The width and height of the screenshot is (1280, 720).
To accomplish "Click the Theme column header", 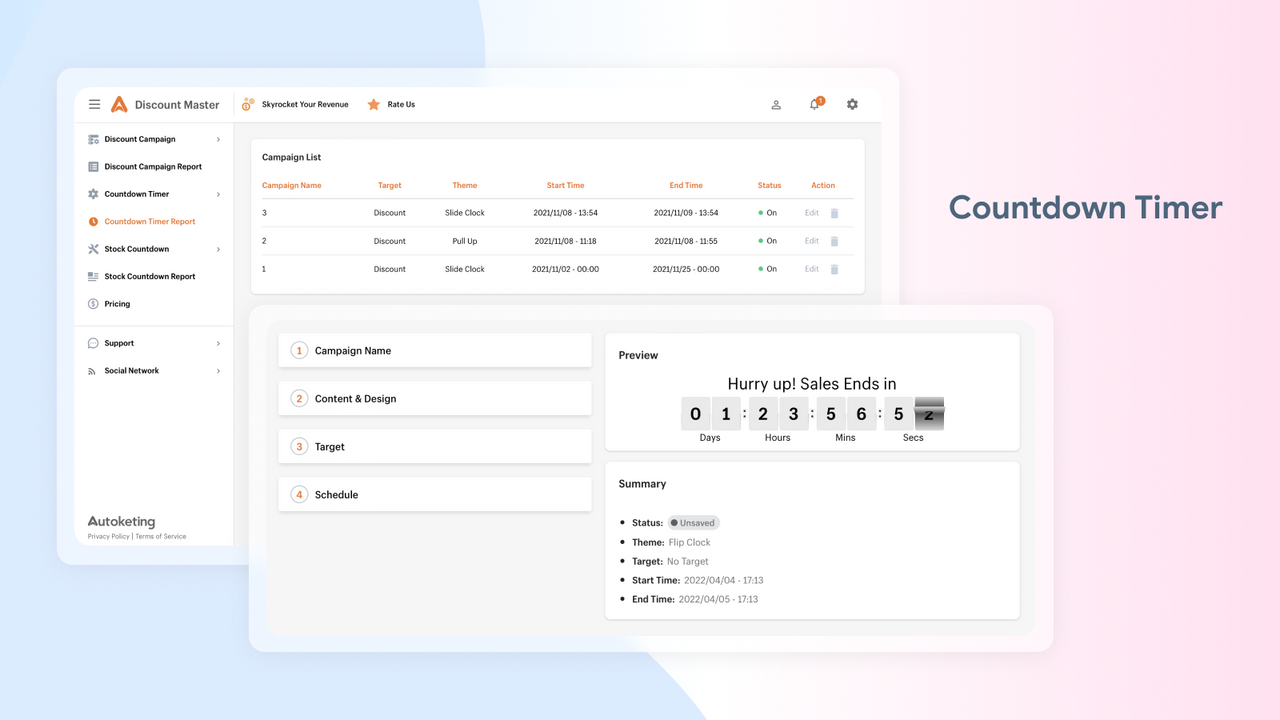I will [x=465, y=185].
